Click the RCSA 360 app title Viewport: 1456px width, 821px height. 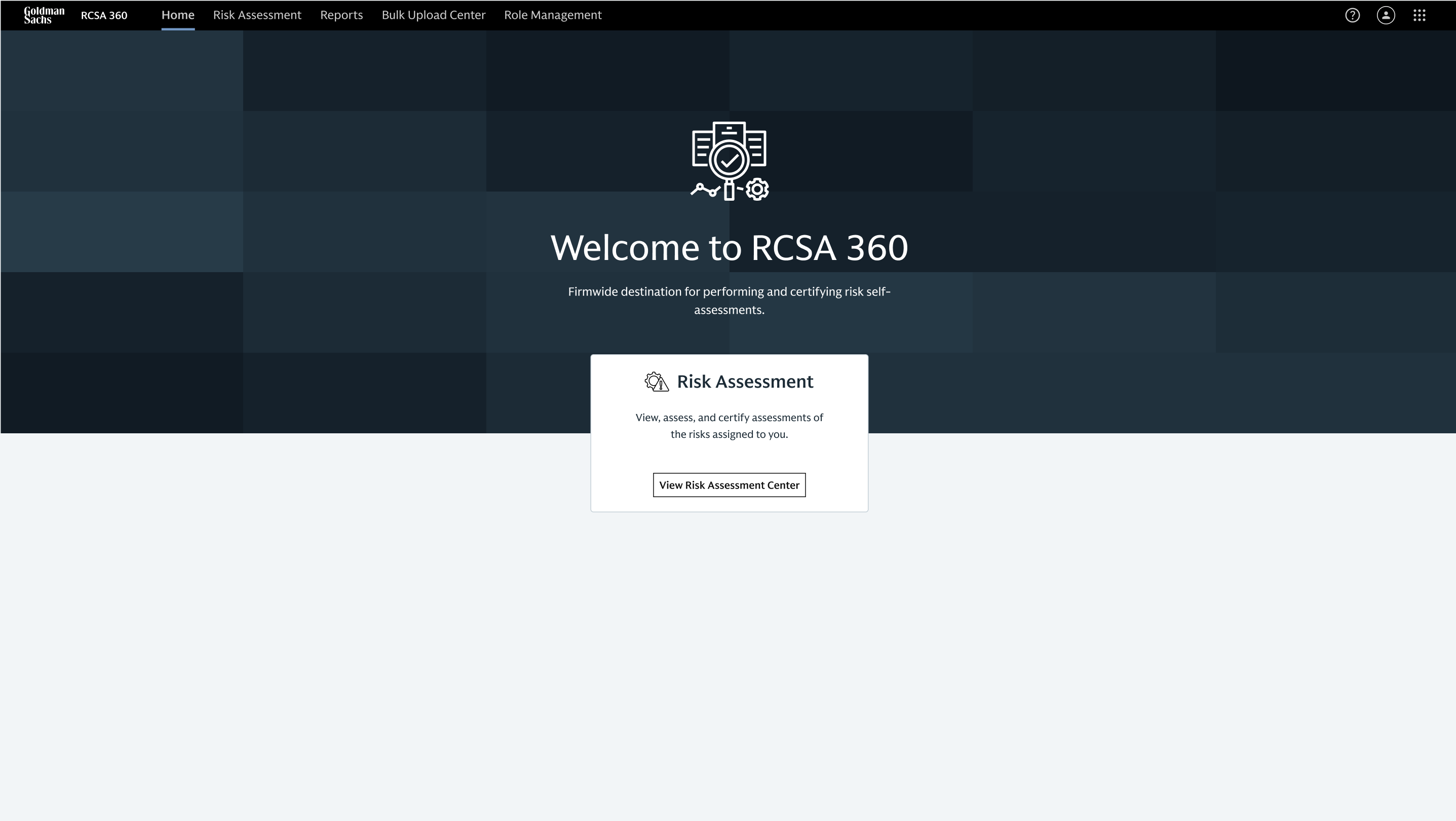point(104,15)
